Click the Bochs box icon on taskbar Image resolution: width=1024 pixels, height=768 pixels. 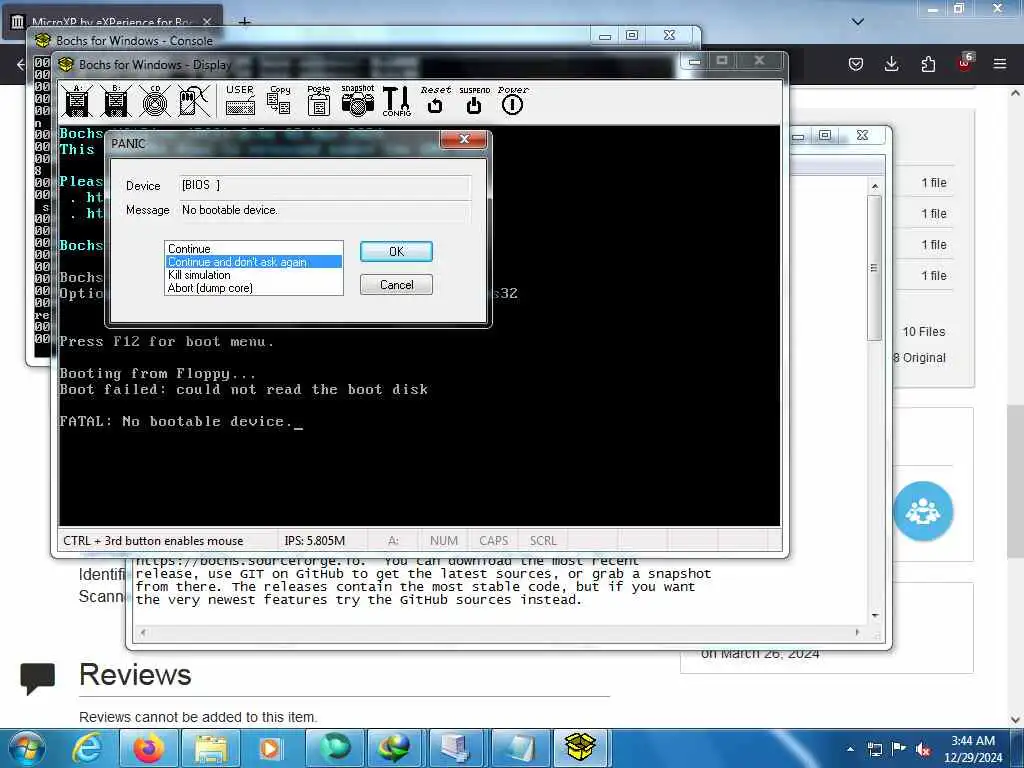581,748
